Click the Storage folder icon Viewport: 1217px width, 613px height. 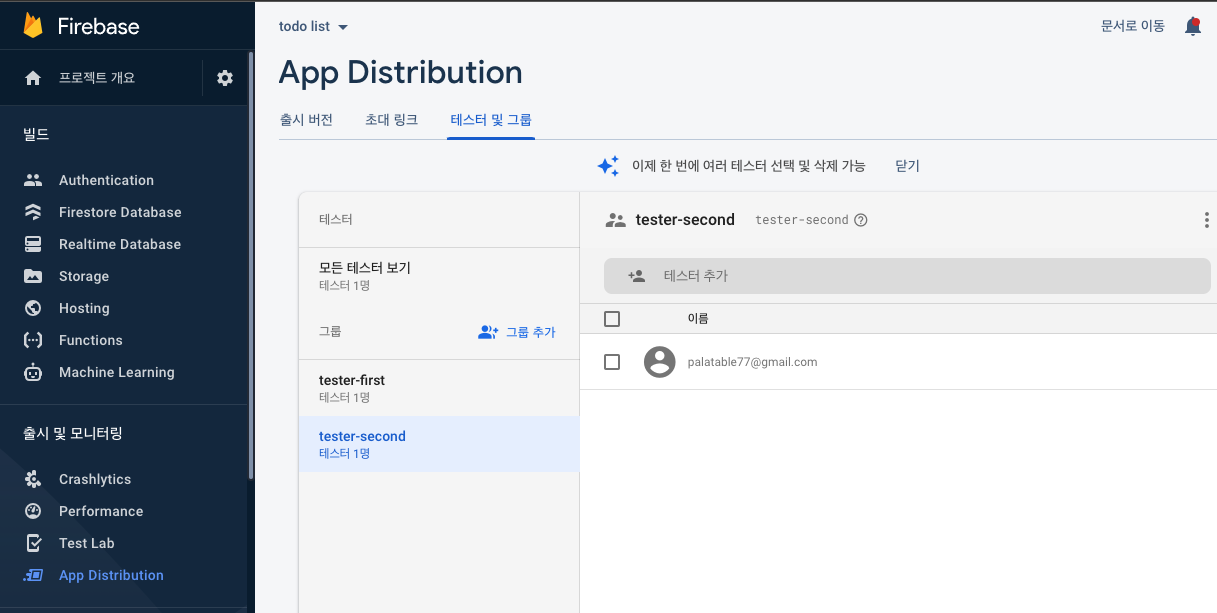(x=33, y=276)
